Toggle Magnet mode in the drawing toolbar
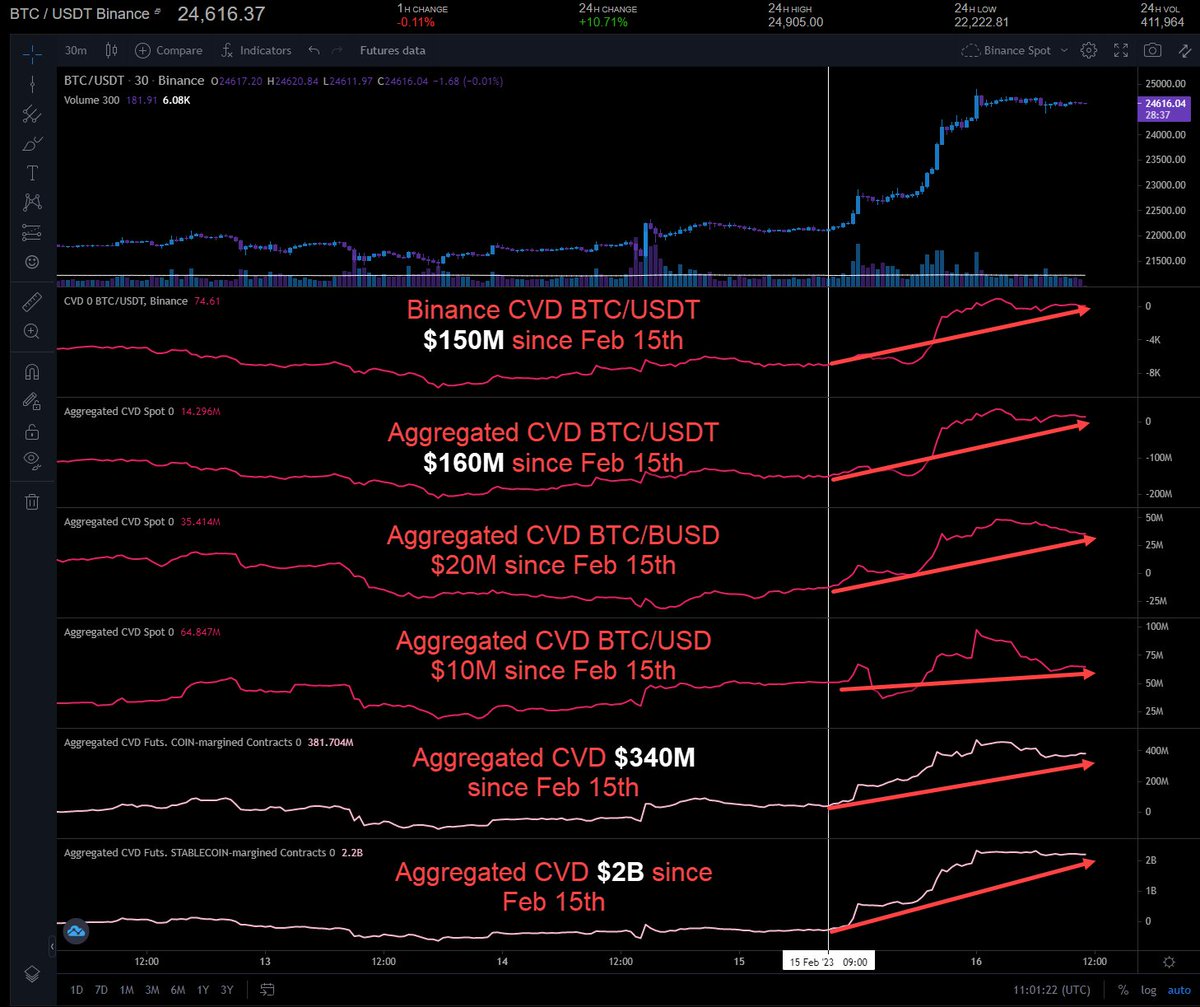Screen dimensions: 1200x1007 click(31, 371)
